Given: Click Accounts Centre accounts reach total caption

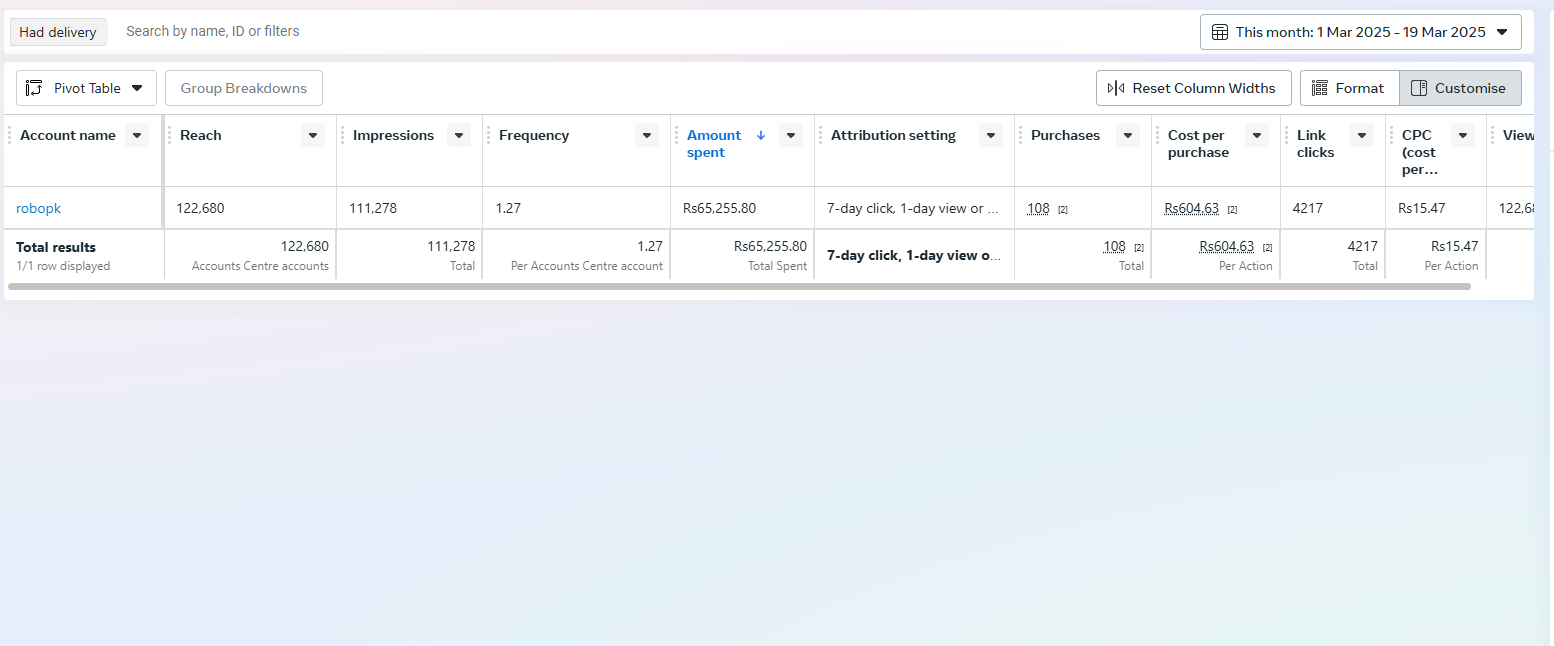Looking at the screenshot, I should [260, 266].
